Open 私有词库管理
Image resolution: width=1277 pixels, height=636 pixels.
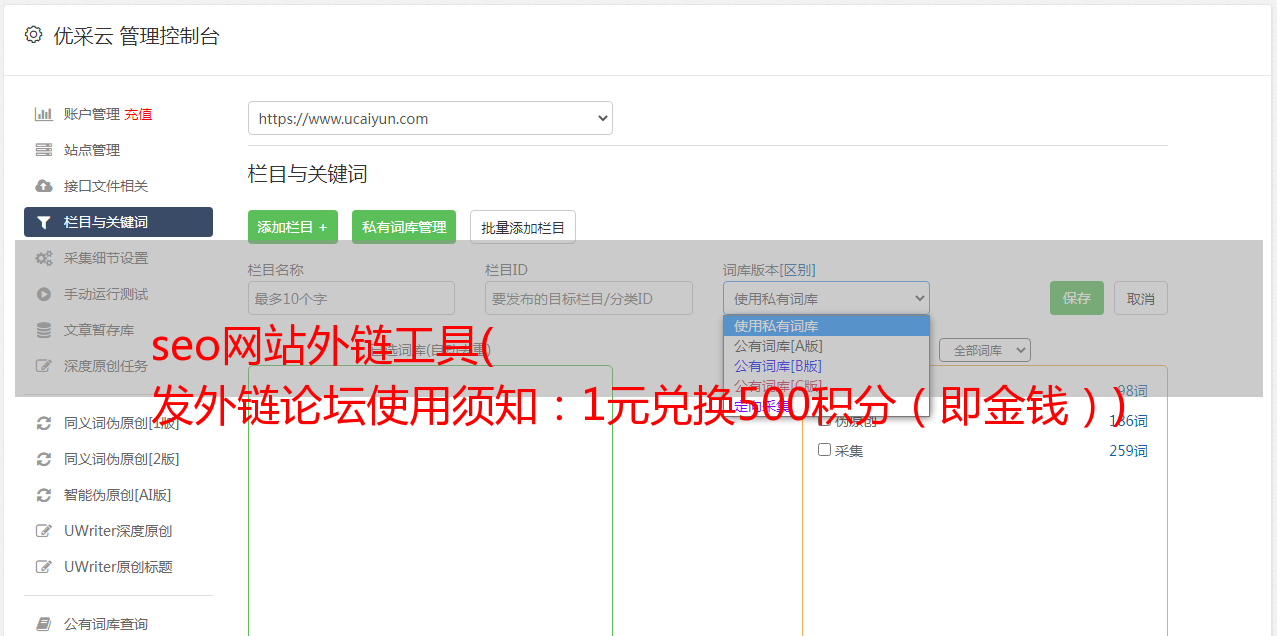pyautogui.click(x=404, y=227)
